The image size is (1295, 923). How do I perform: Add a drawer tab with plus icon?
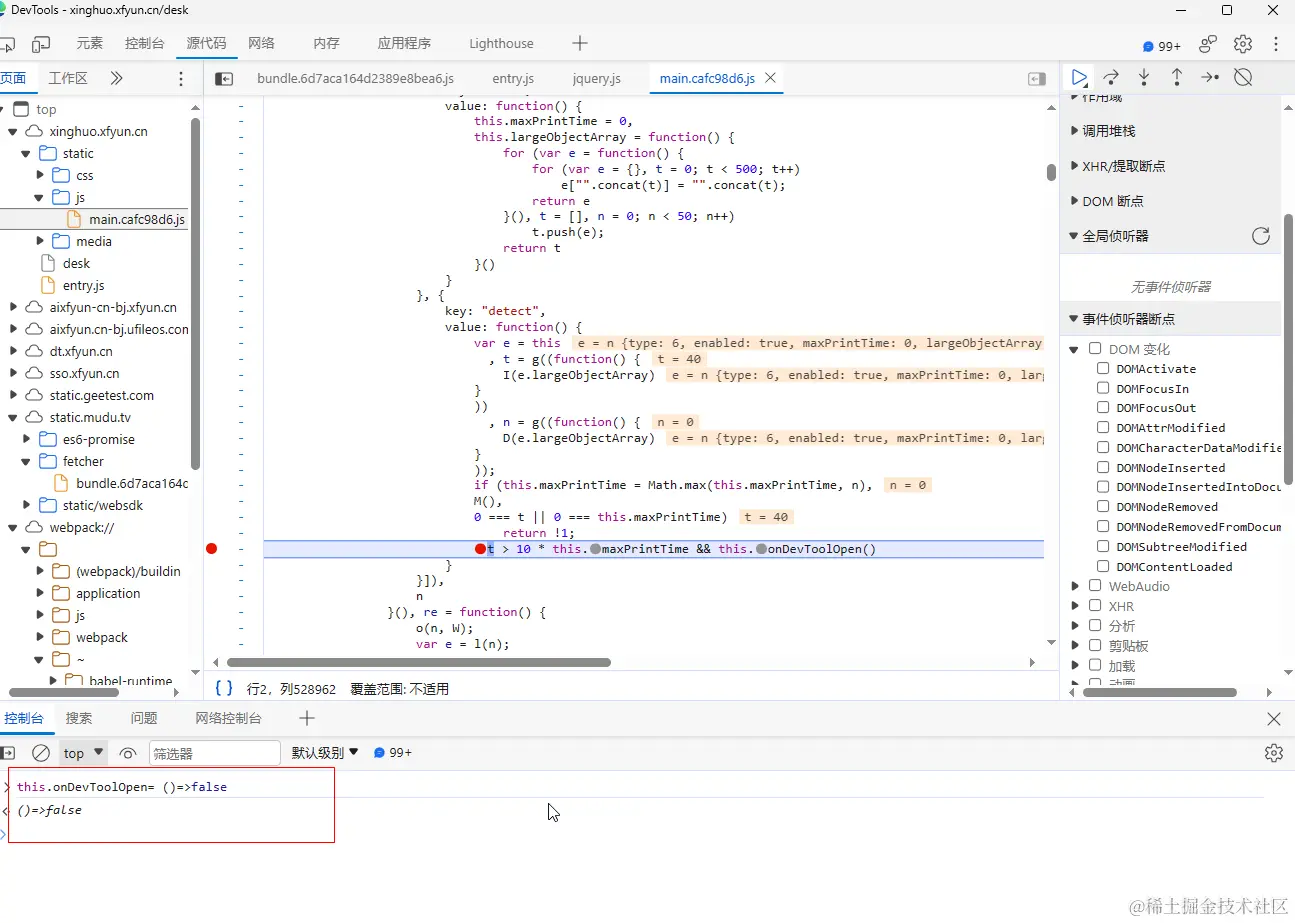307,718
